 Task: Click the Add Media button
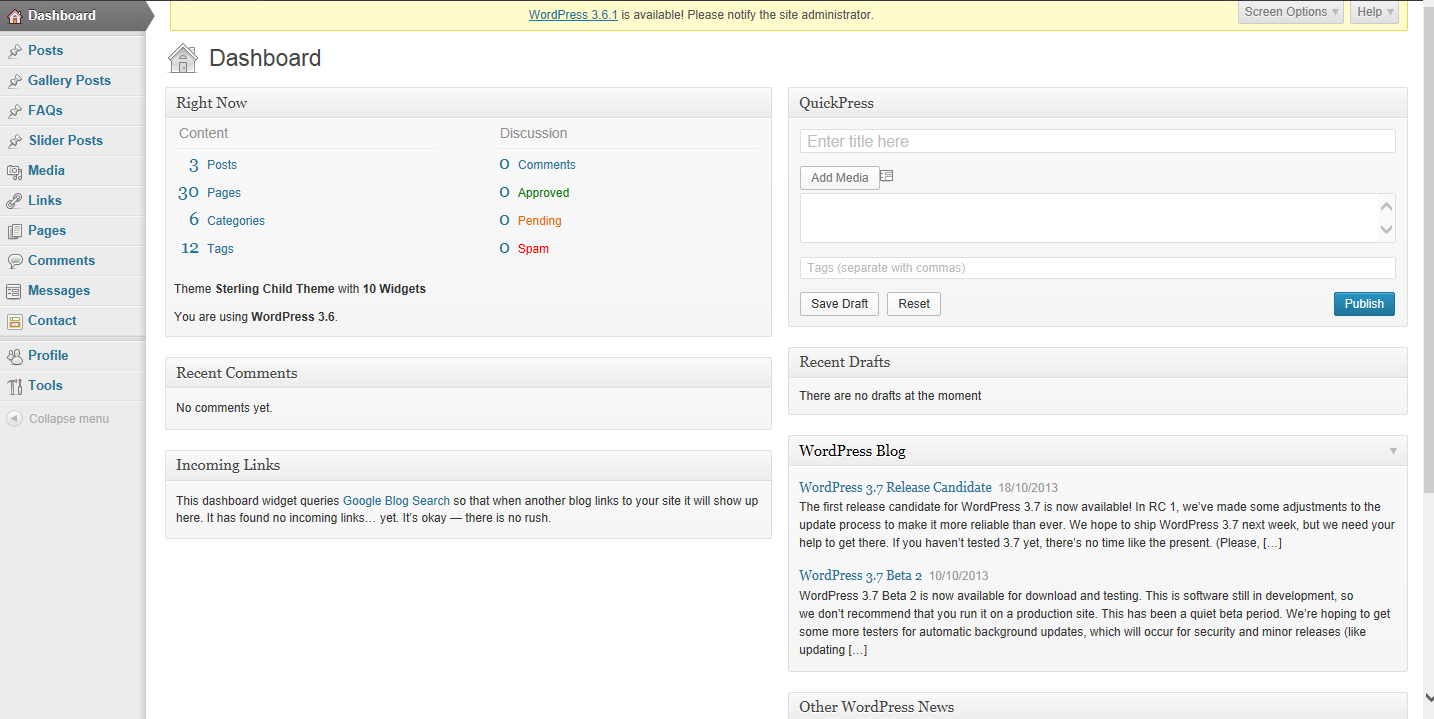click(840, 178)
